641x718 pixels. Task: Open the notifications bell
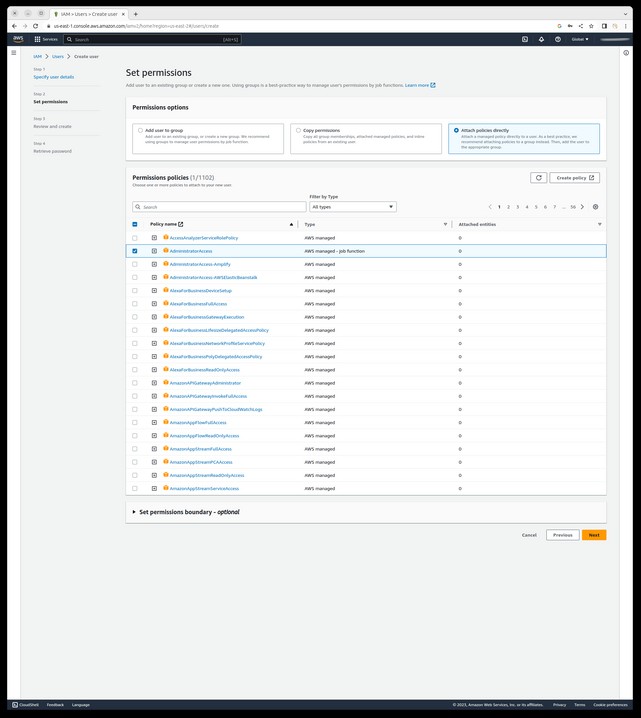click(x=541, y=39)
